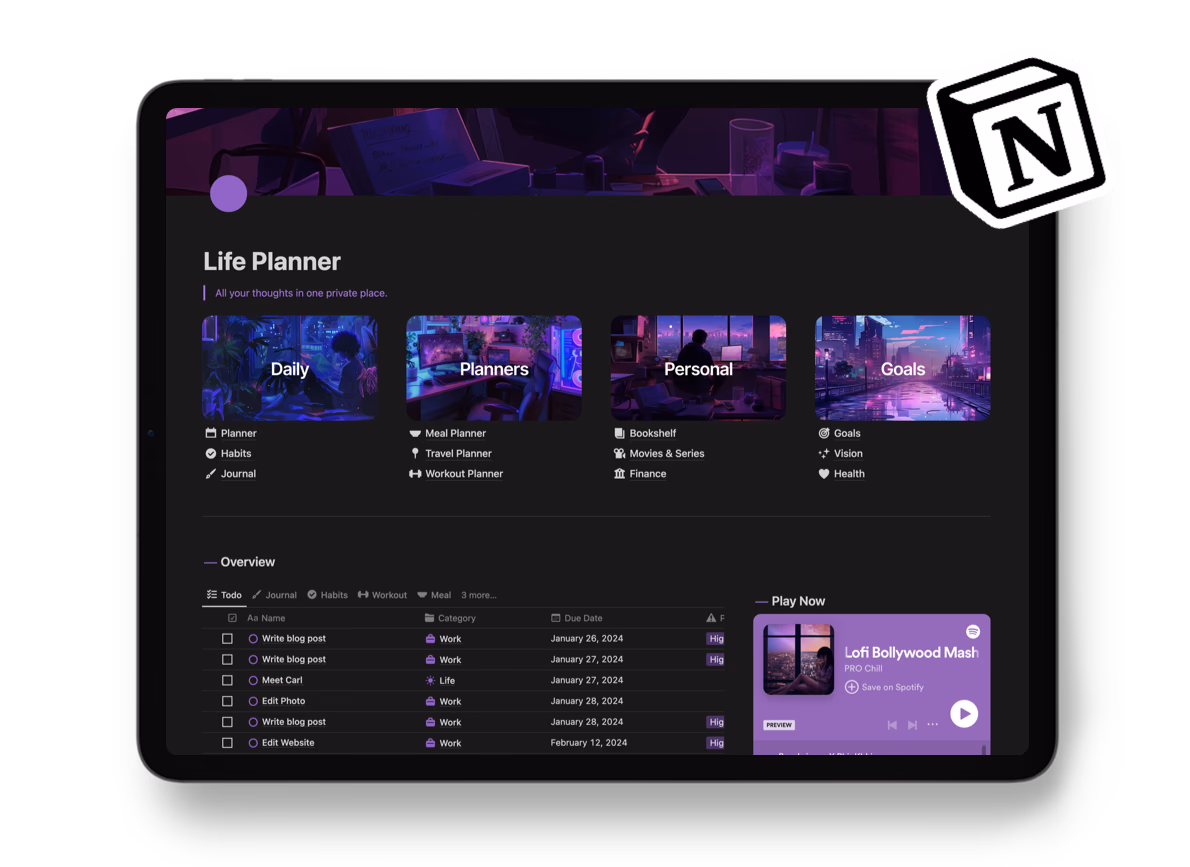The height and width of the screenshot is (867, 1190).
Task: Click the Planner calendar icon
Action: coord(211,433)
